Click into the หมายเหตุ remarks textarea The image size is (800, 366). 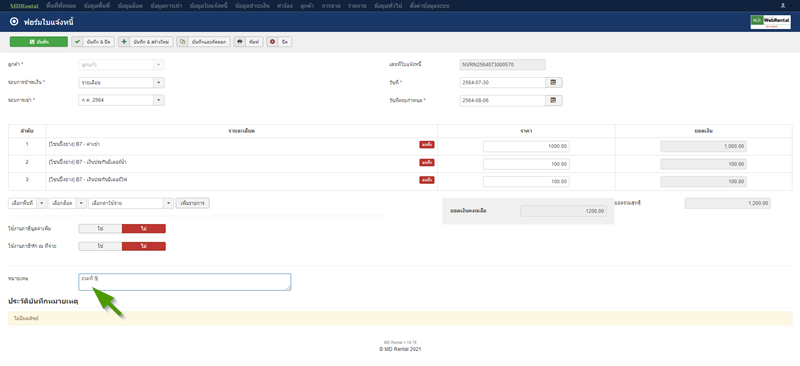(185, 282)
